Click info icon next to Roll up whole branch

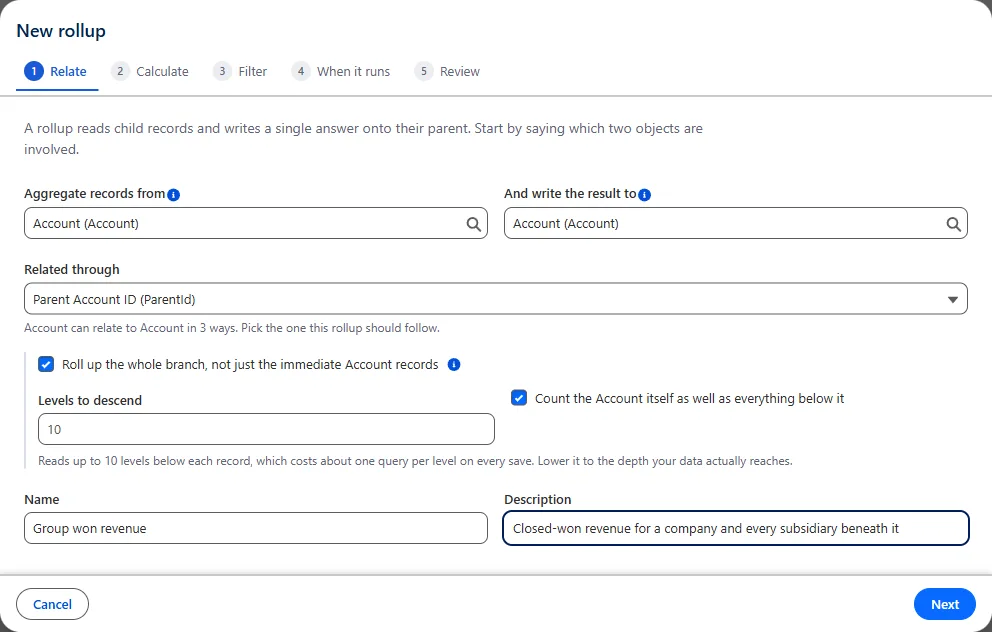tap(454, 364)
